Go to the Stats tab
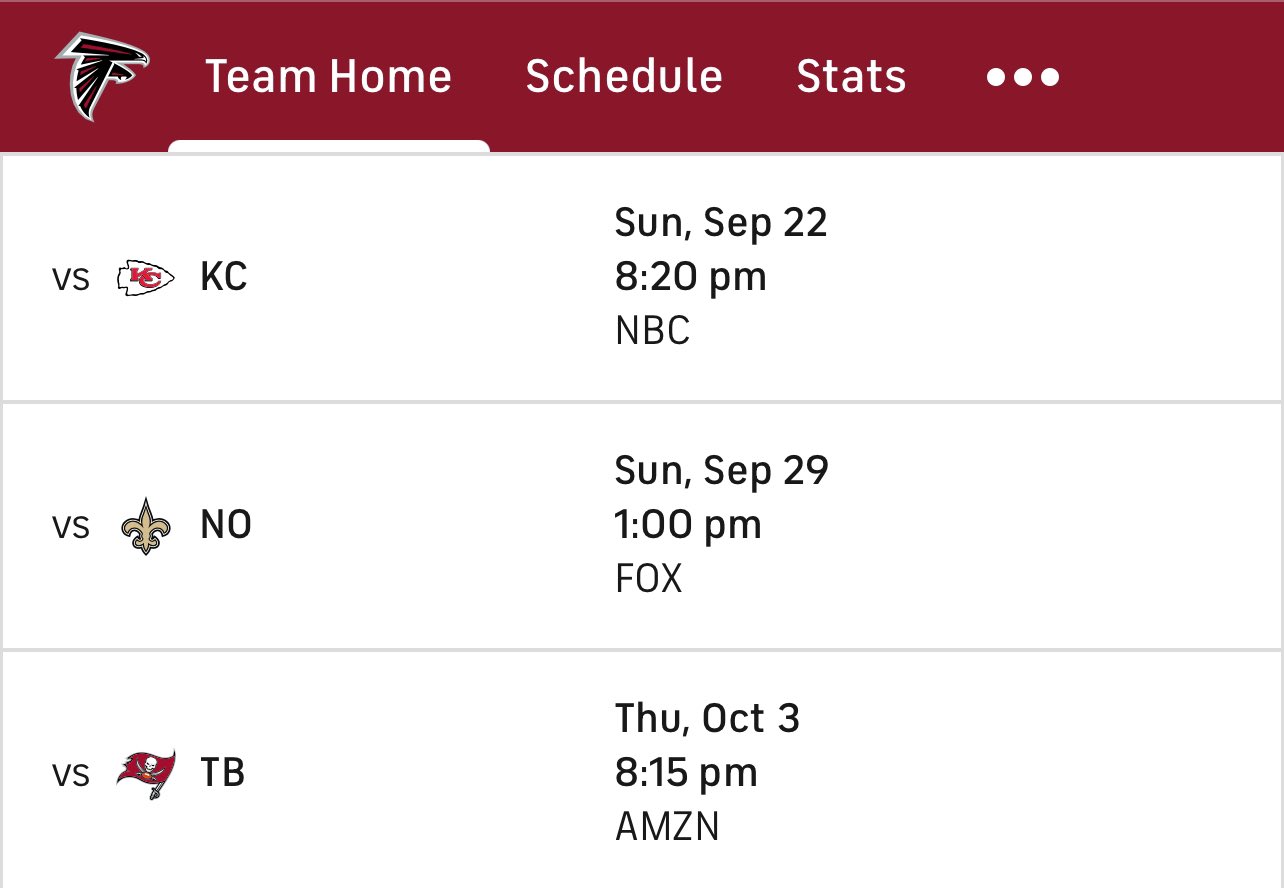Image resolution: width=1284 pixels, height=888 pixels. (x=851, y=76)
